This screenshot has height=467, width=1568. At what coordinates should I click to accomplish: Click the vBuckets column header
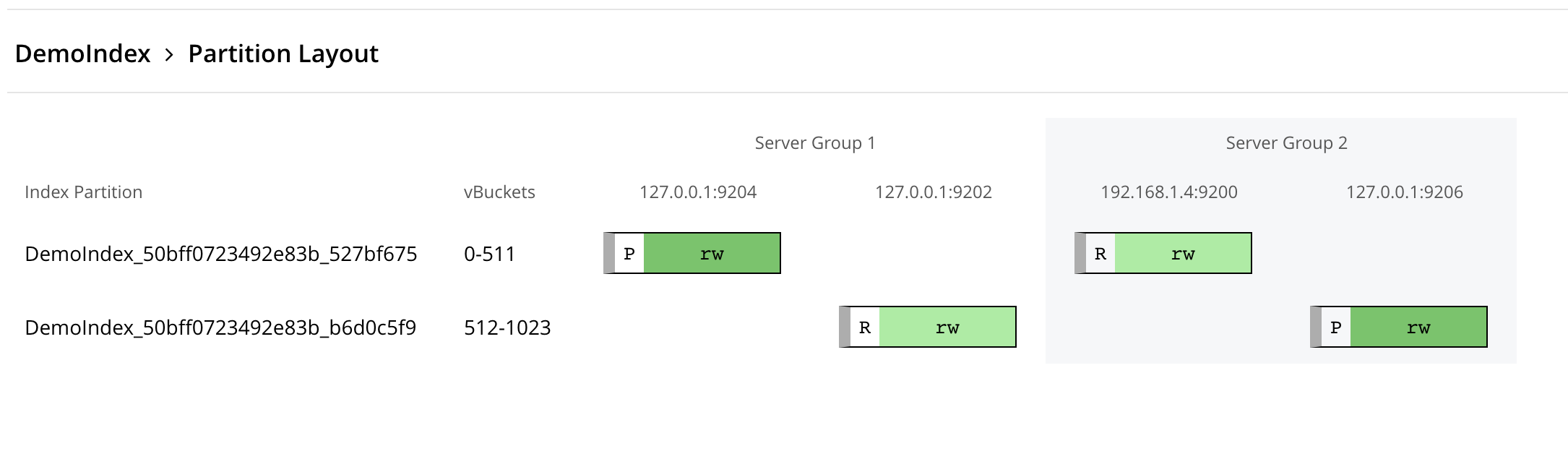click(x=499, y=192)
